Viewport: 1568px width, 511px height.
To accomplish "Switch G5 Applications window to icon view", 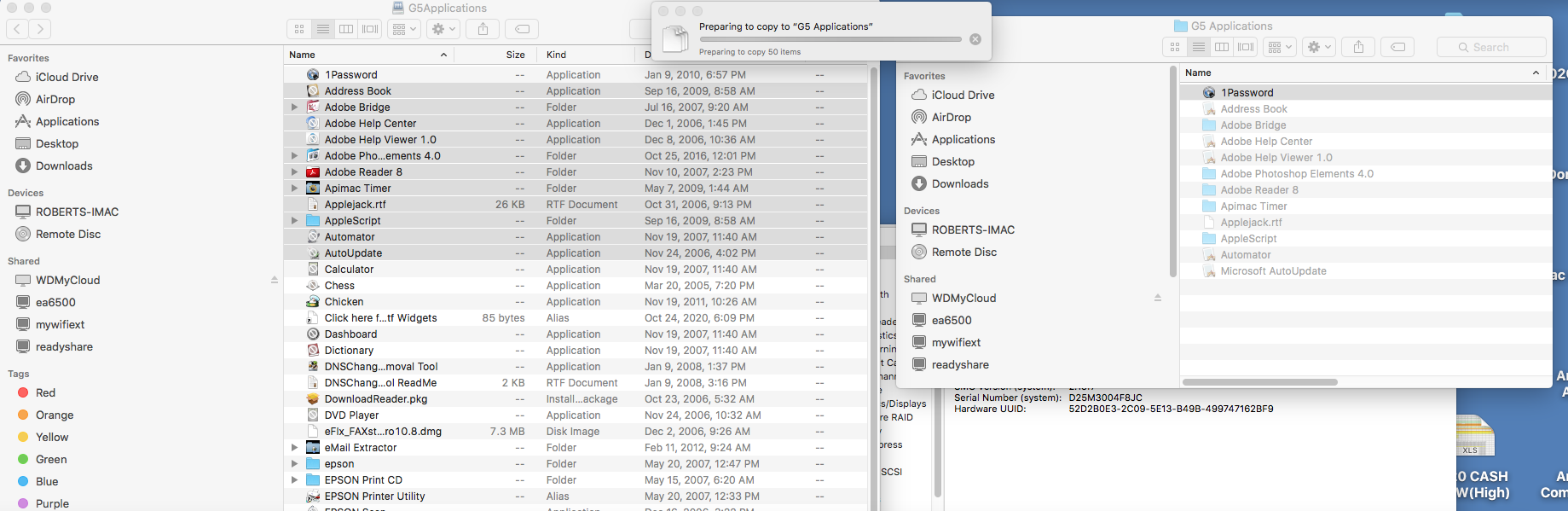I will 1175,47.
